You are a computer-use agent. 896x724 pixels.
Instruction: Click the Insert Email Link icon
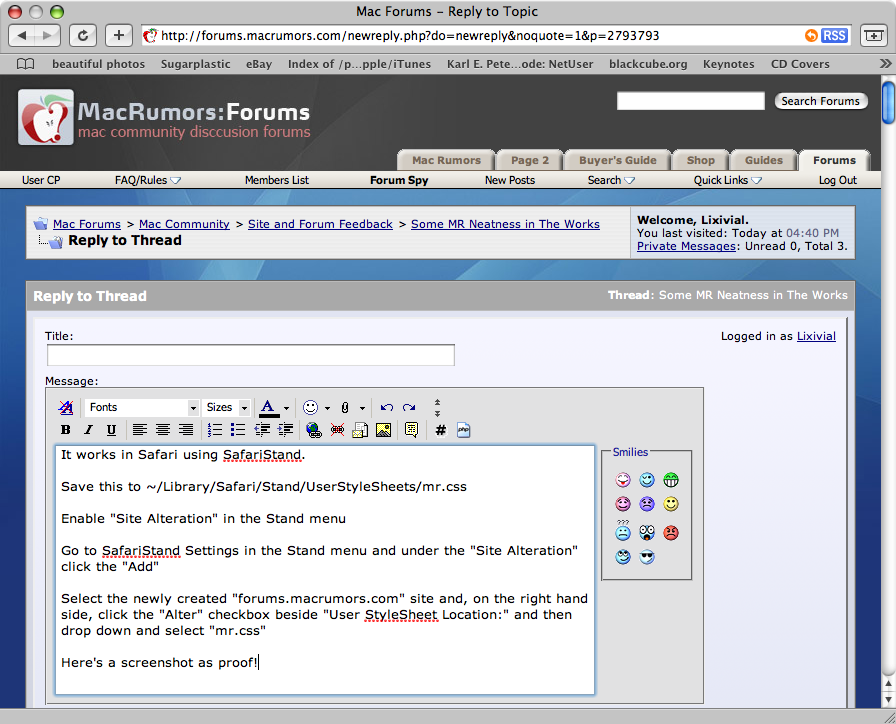360,430
